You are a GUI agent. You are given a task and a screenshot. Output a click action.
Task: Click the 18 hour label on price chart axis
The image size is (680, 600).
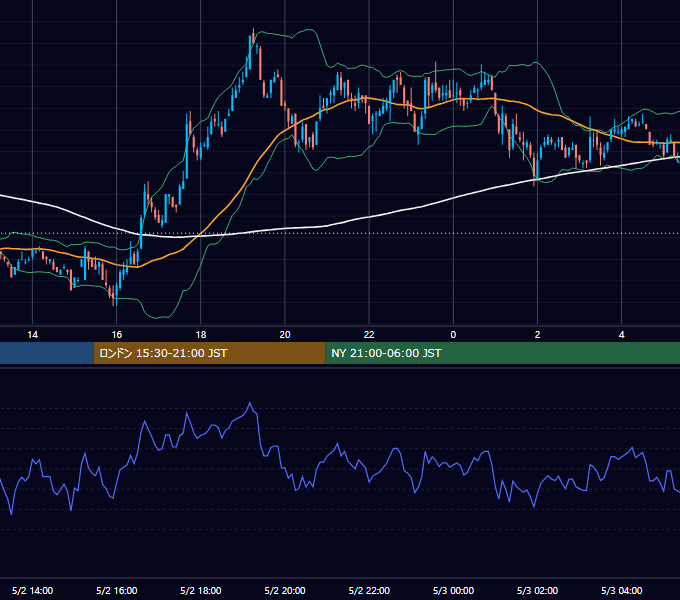click(x=201, y=335)
